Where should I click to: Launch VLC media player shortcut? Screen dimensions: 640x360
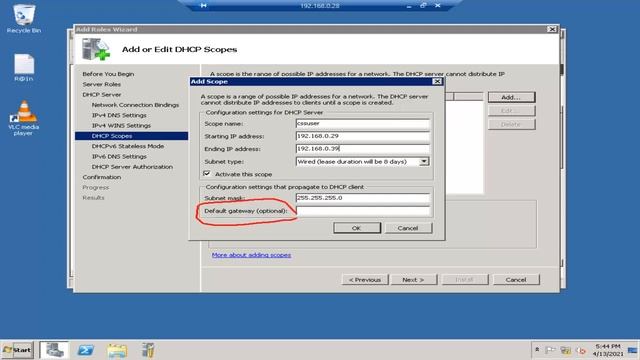[24, 118]
